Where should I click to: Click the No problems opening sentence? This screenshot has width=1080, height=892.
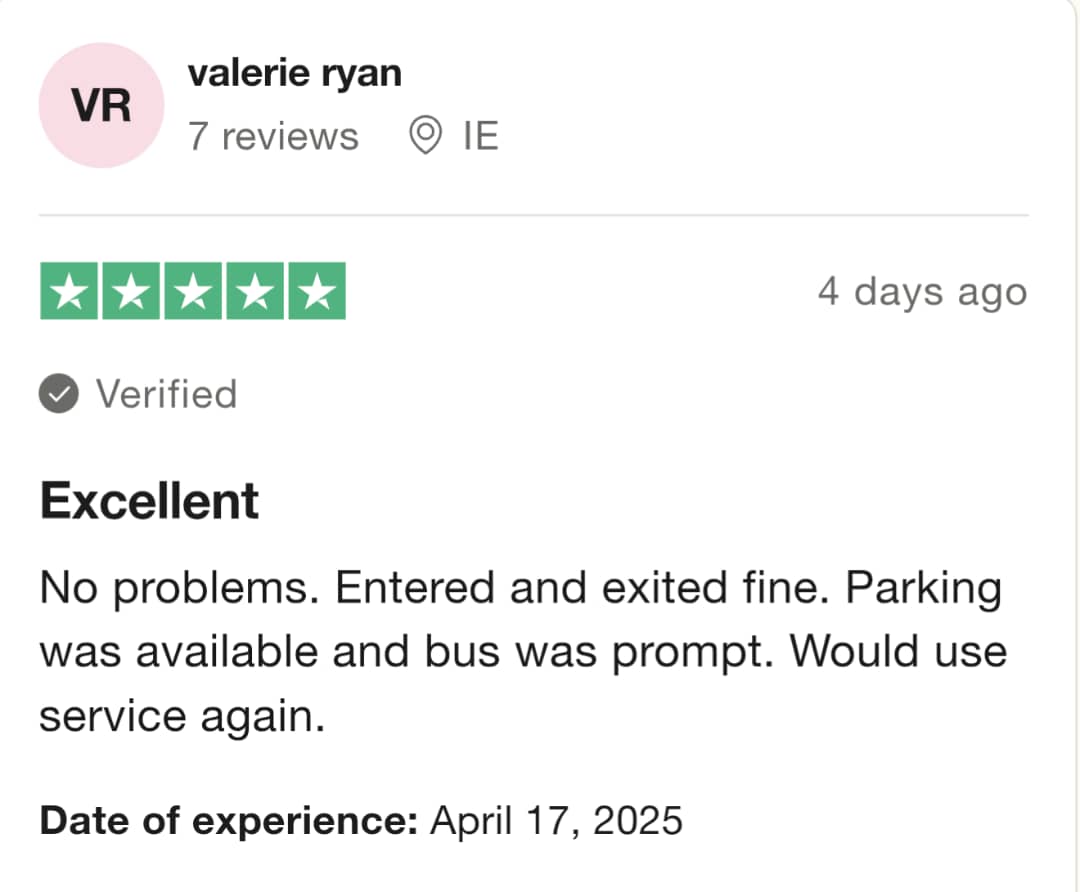click(x=180, y=588)
